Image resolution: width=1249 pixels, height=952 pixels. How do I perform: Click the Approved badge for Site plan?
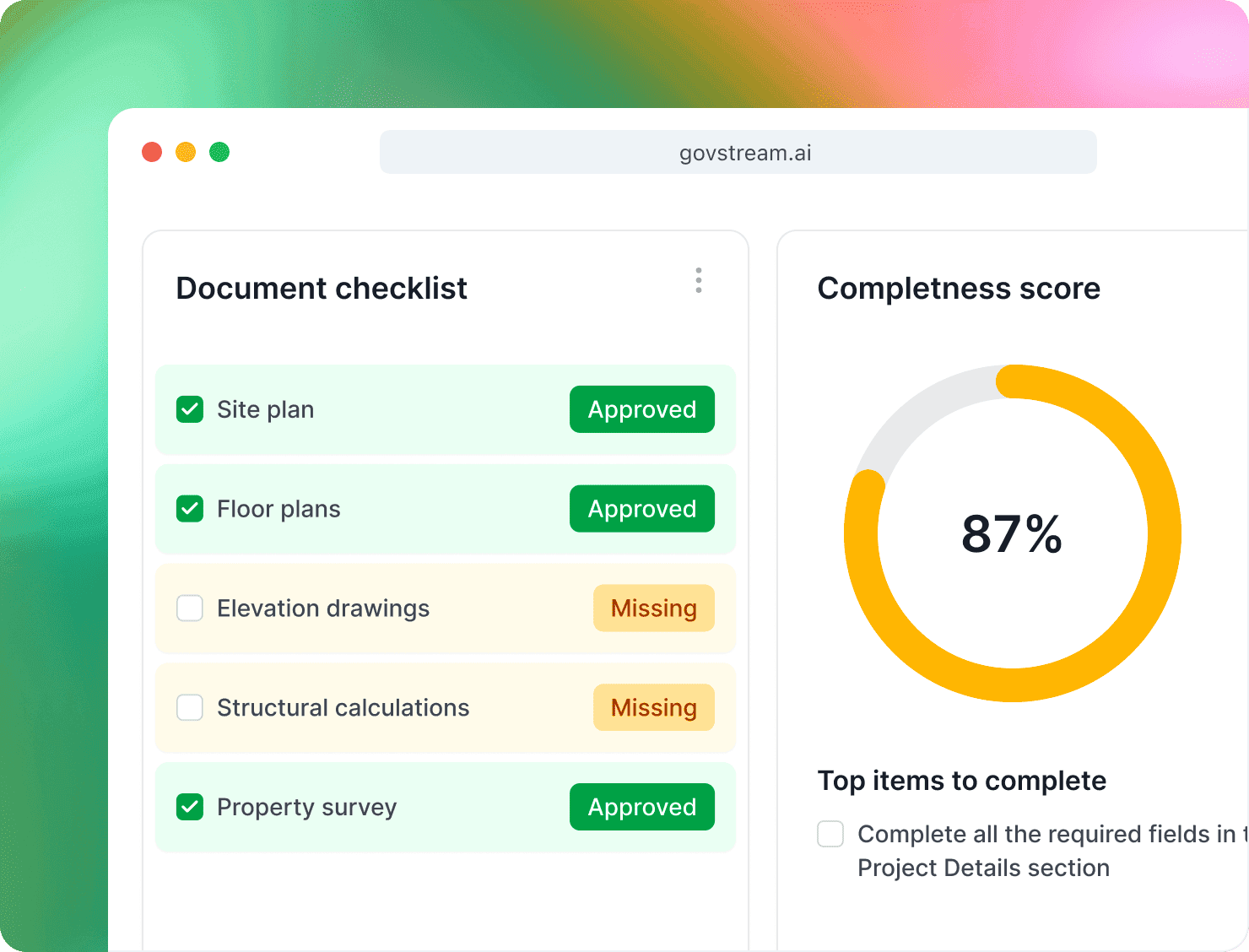641,408
